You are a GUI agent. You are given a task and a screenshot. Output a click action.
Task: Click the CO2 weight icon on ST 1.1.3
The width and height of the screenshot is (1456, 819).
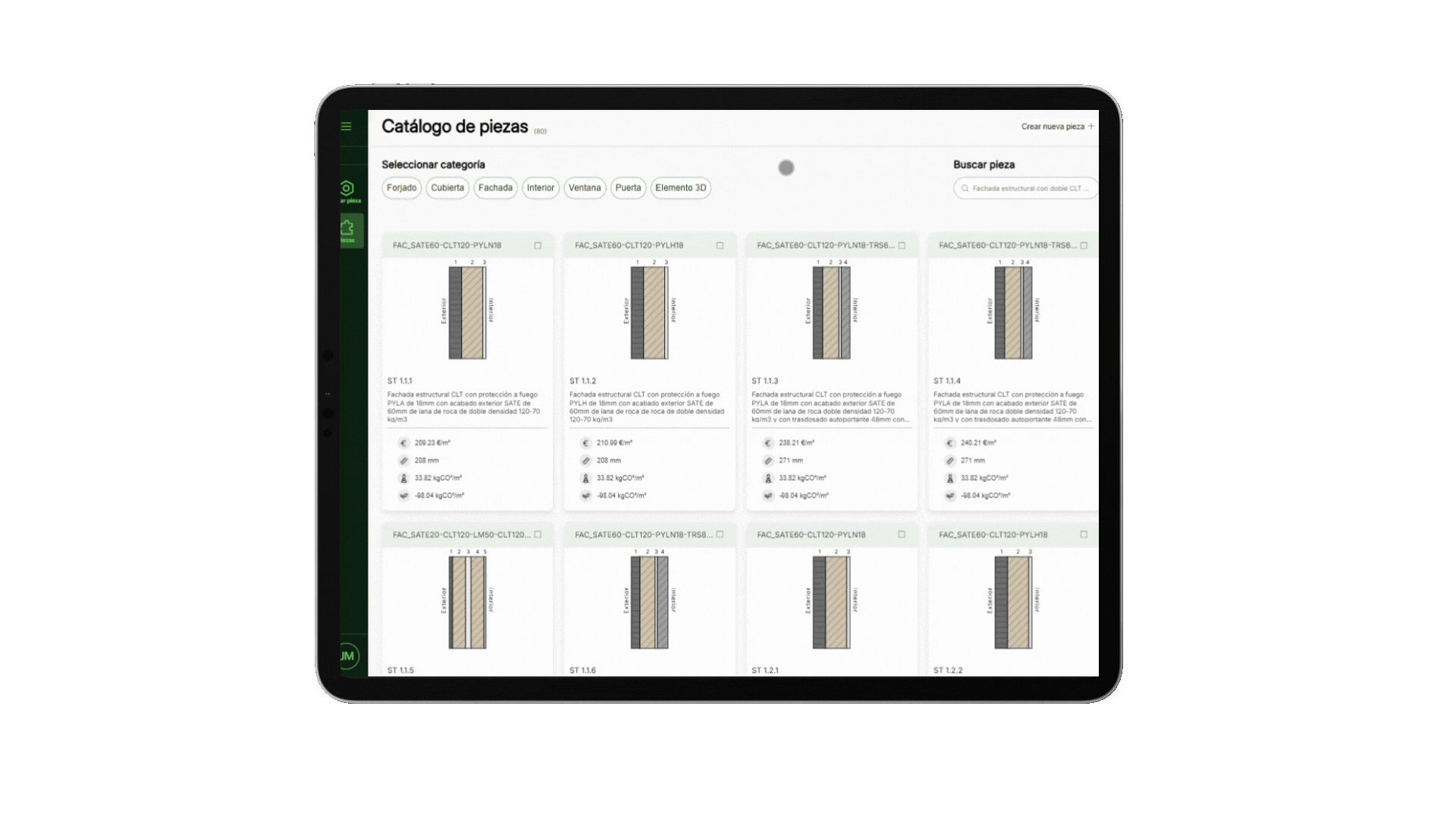click(x=767, y=478)
